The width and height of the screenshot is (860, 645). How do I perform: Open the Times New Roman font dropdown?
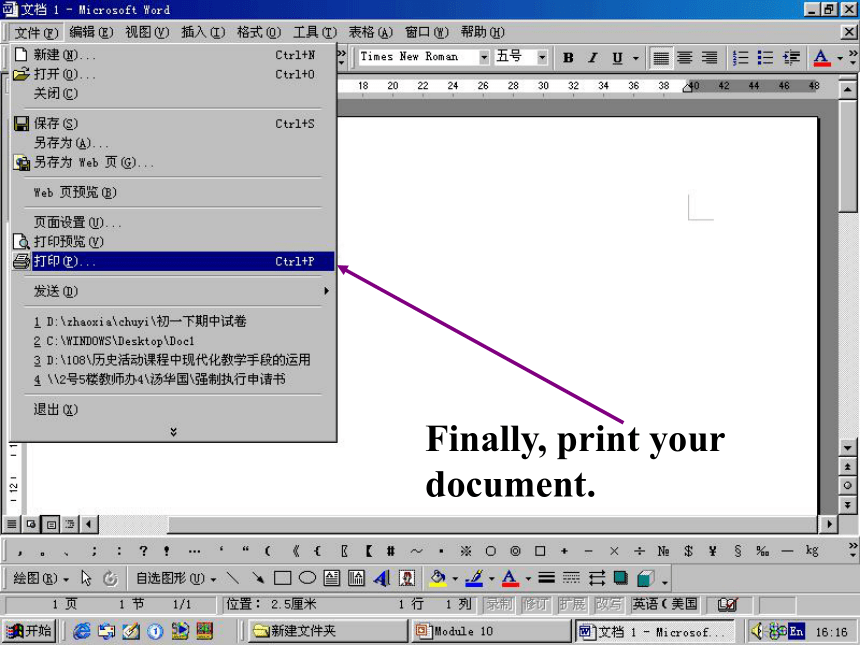[484, 57]
